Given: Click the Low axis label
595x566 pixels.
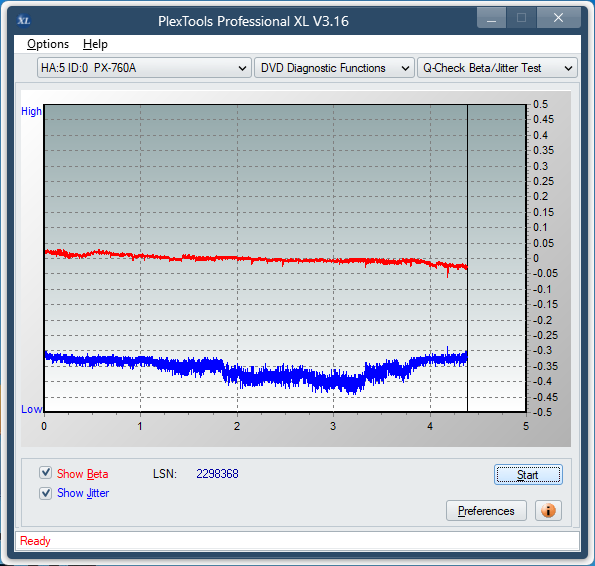Looking at the screenshot, I should click(x=31, y=409).
